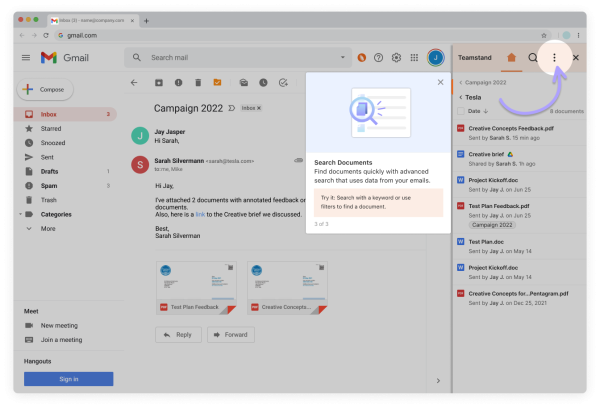Open search options dropdown arrow in search bar
The image size is (600, 408).
coord(342,57)
